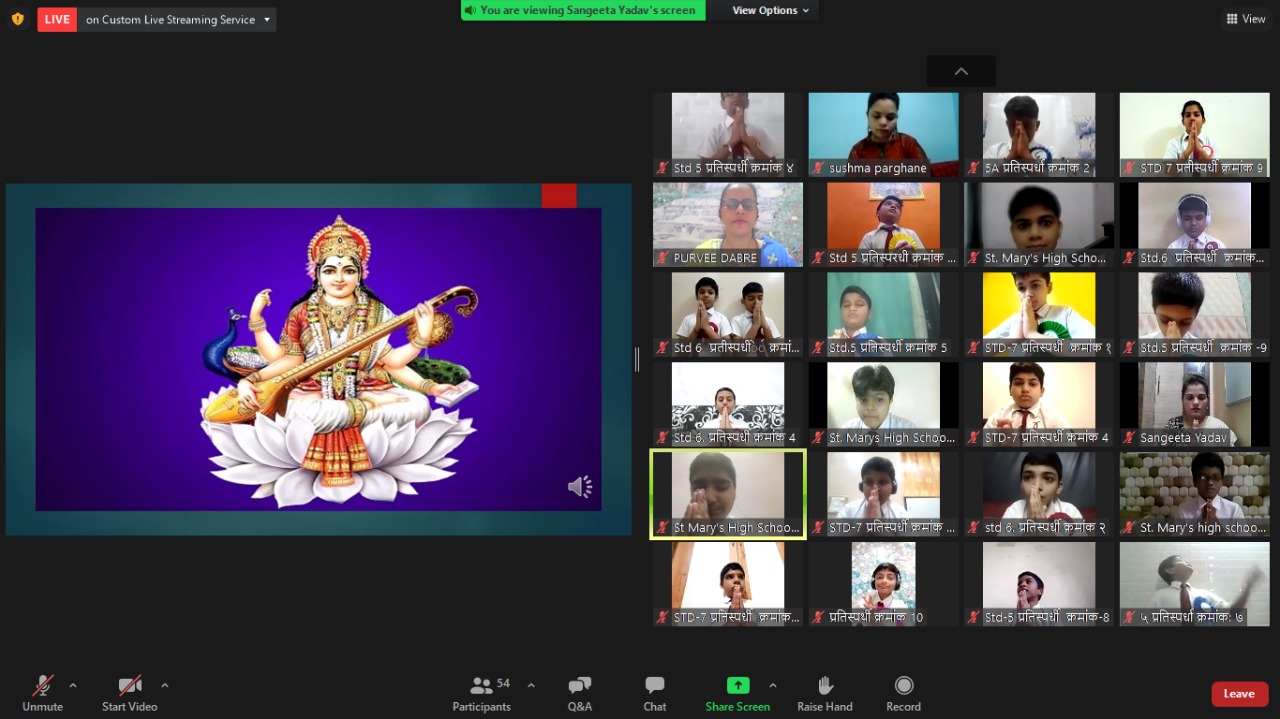Screen dimensions: 1280x719
Task: Select the 'Std 6. प्रतिस्पर्धी क्रमांक 4' video tile
Action: click(x=728, y=404)
